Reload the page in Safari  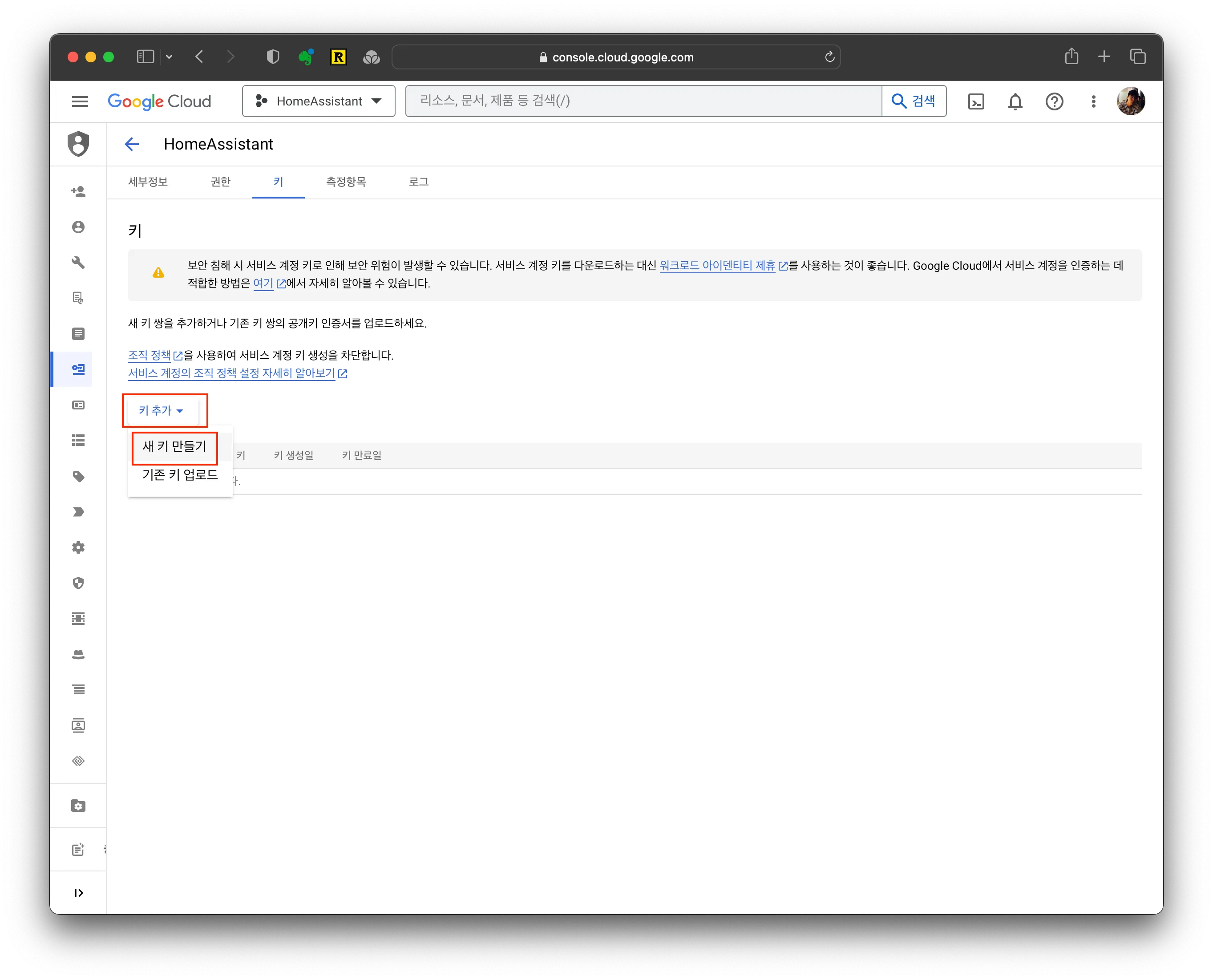click(829, 57)
